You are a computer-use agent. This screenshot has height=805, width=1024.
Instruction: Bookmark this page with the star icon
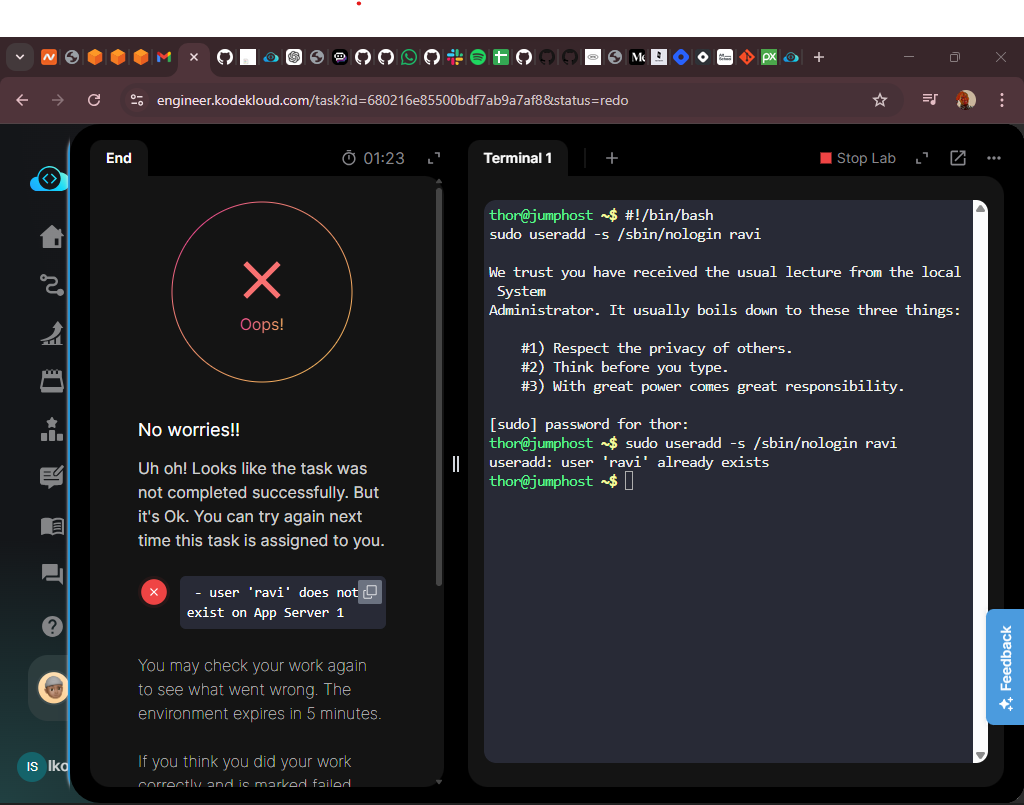pos(880,100)
